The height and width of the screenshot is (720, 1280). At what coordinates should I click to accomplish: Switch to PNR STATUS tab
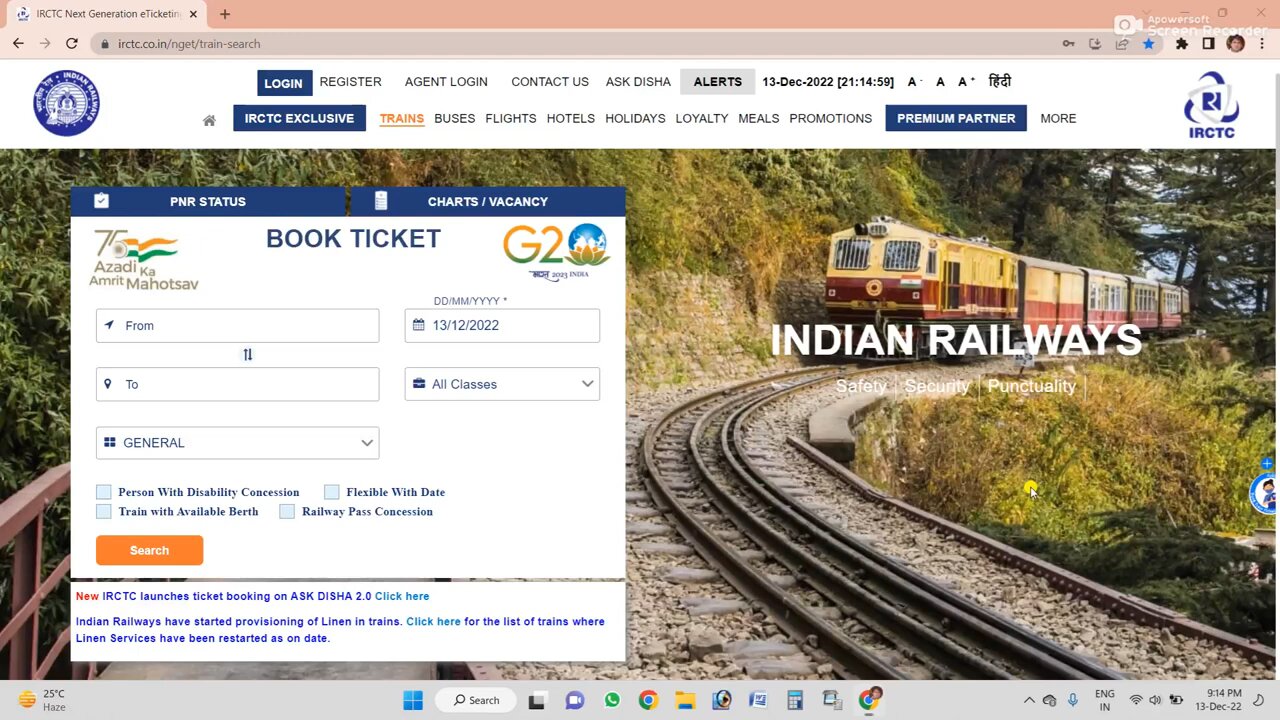point(208,201)
